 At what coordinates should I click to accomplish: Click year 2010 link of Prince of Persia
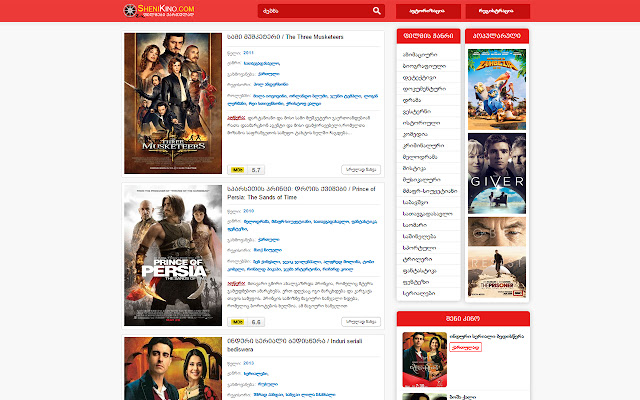click(x=248, y=211)
